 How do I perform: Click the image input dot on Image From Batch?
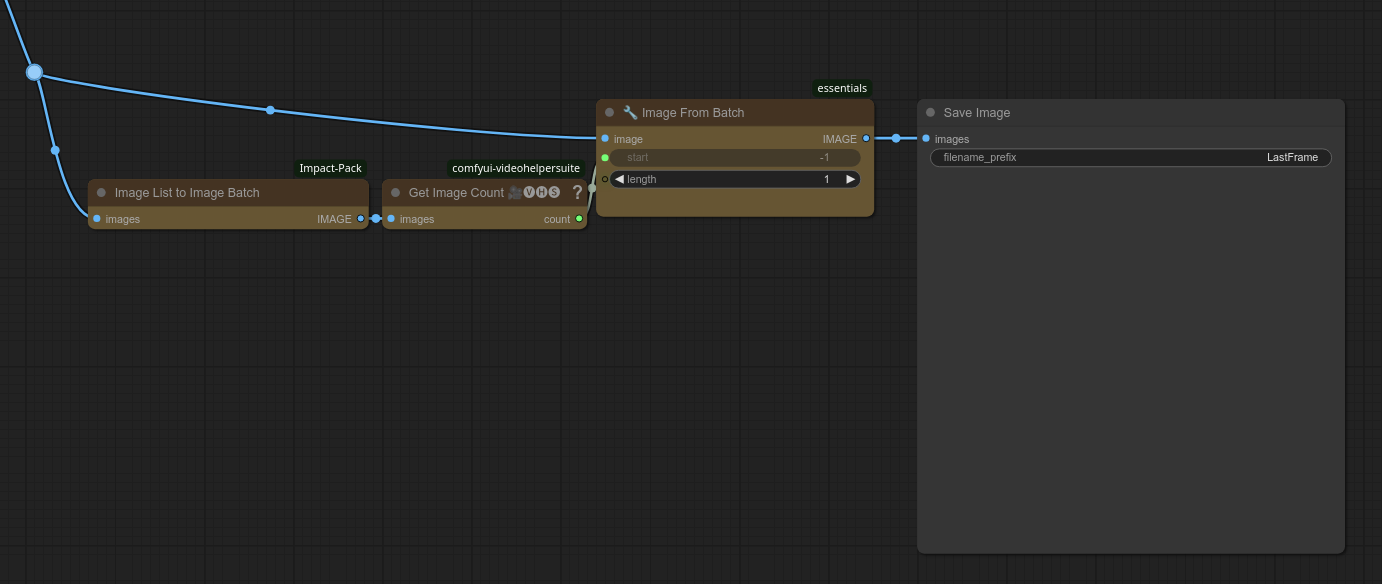(605, 139)
